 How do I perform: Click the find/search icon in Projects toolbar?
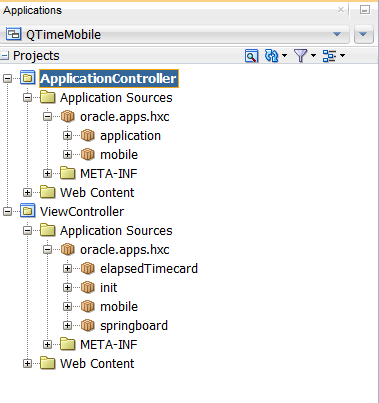(251, 56)
